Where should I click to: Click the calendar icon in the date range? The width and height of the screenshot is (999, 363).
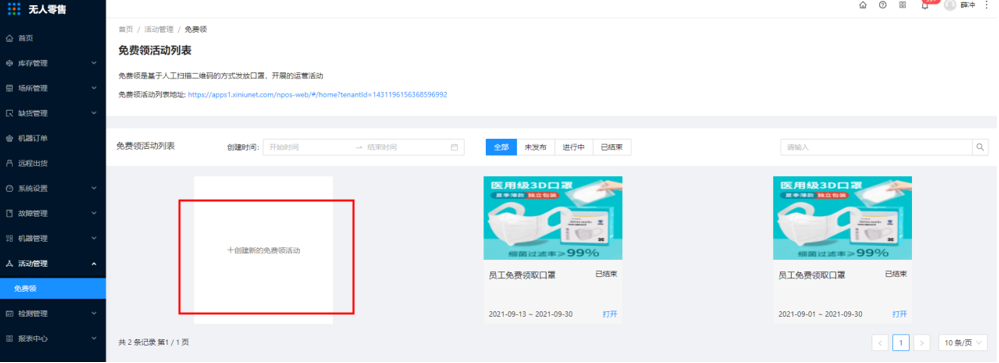454,147
